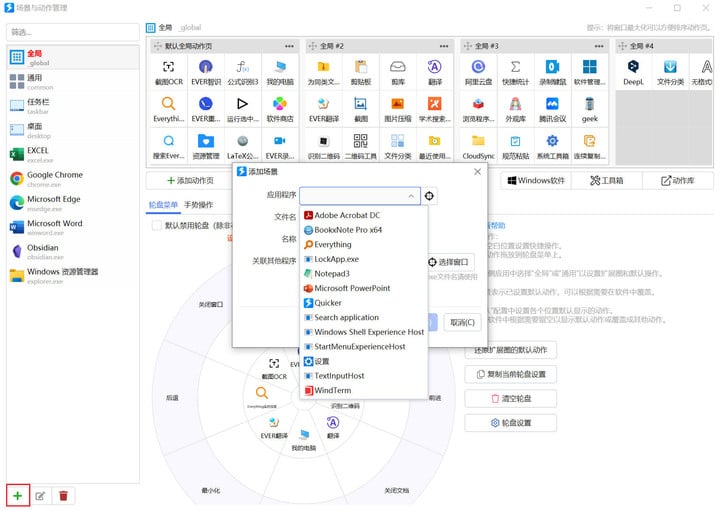Click the 取消(C) button in the dialog

coord(462,322)
